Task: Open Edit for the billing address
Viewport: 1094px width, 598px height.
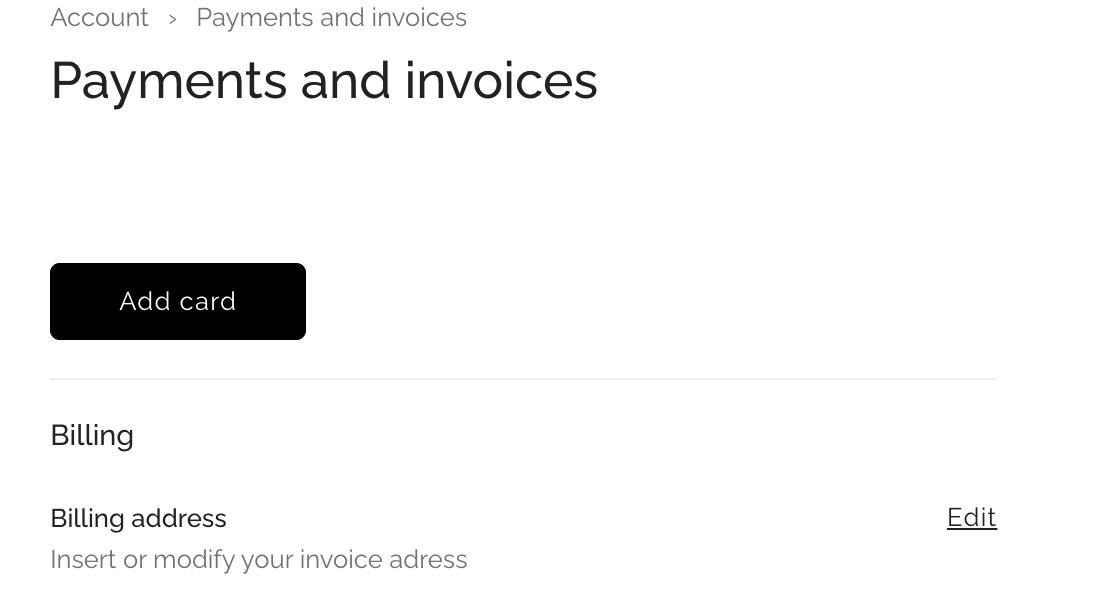Action: [x=971, y=517]
